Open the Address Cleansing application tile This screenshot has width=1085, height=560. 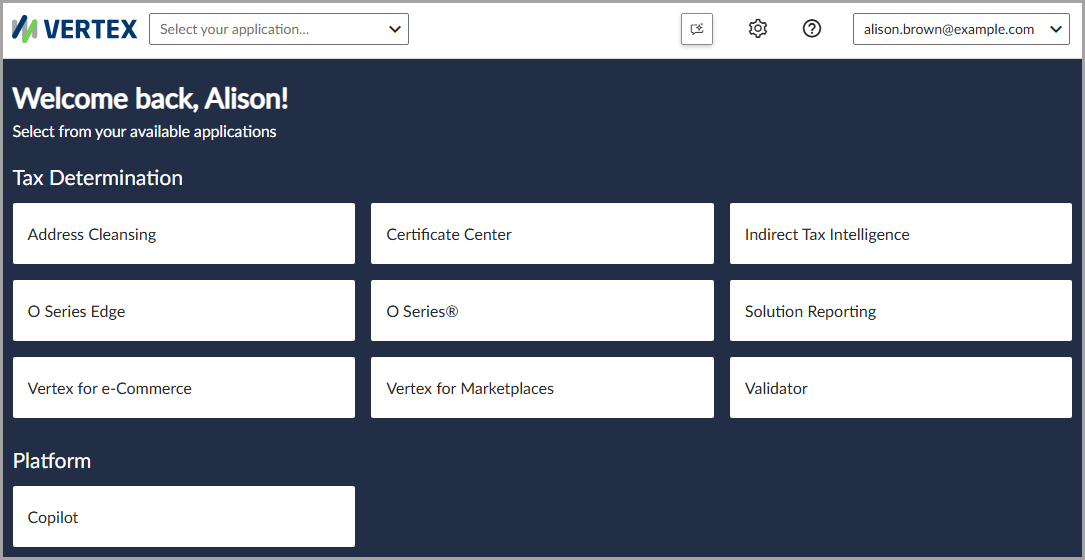(184, 233)
